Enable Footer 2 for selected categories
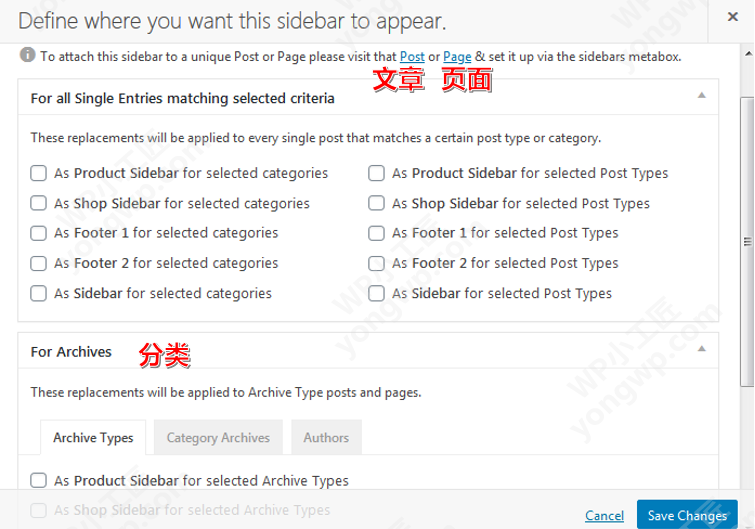This screenshot has height=529, width=755. click(39, 263)
